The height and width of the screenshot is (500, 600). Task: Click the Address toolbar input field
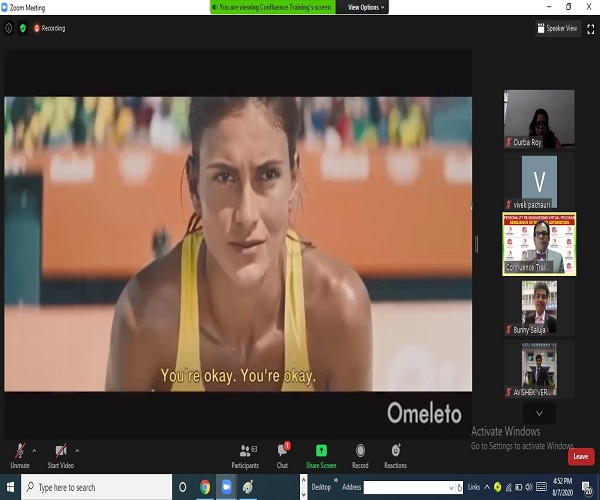[406, 487]
